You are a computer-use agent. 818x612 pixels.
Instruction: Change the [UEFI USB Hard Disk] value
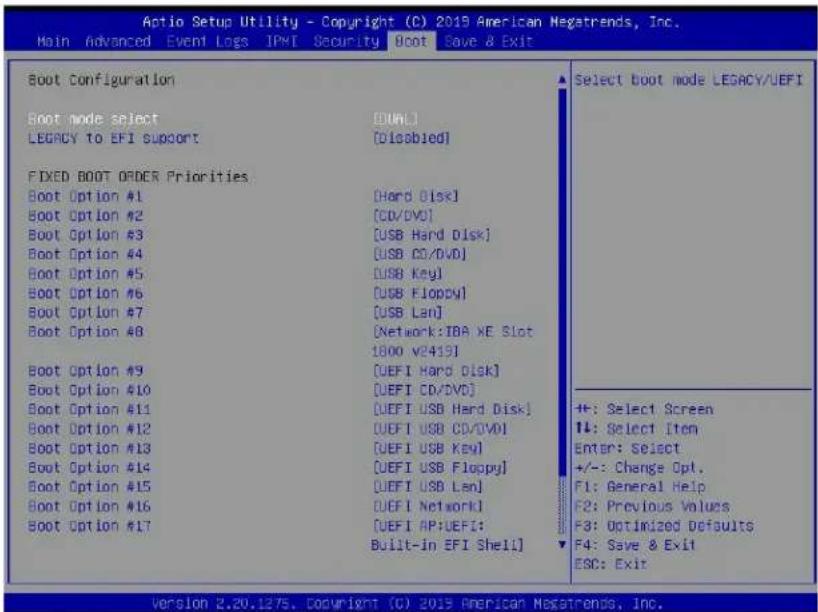coord(452,410)
